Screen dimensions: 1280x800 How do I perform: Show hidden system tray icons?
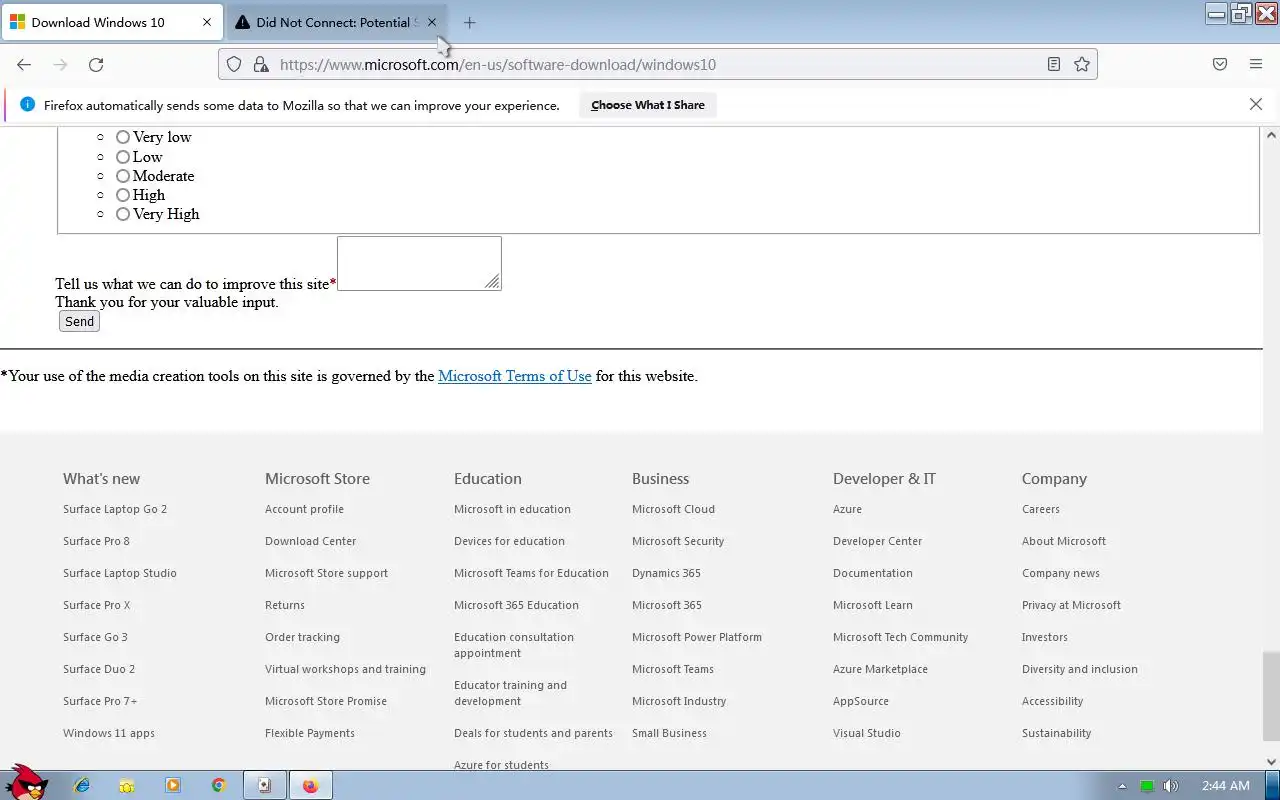point(1122,786)
